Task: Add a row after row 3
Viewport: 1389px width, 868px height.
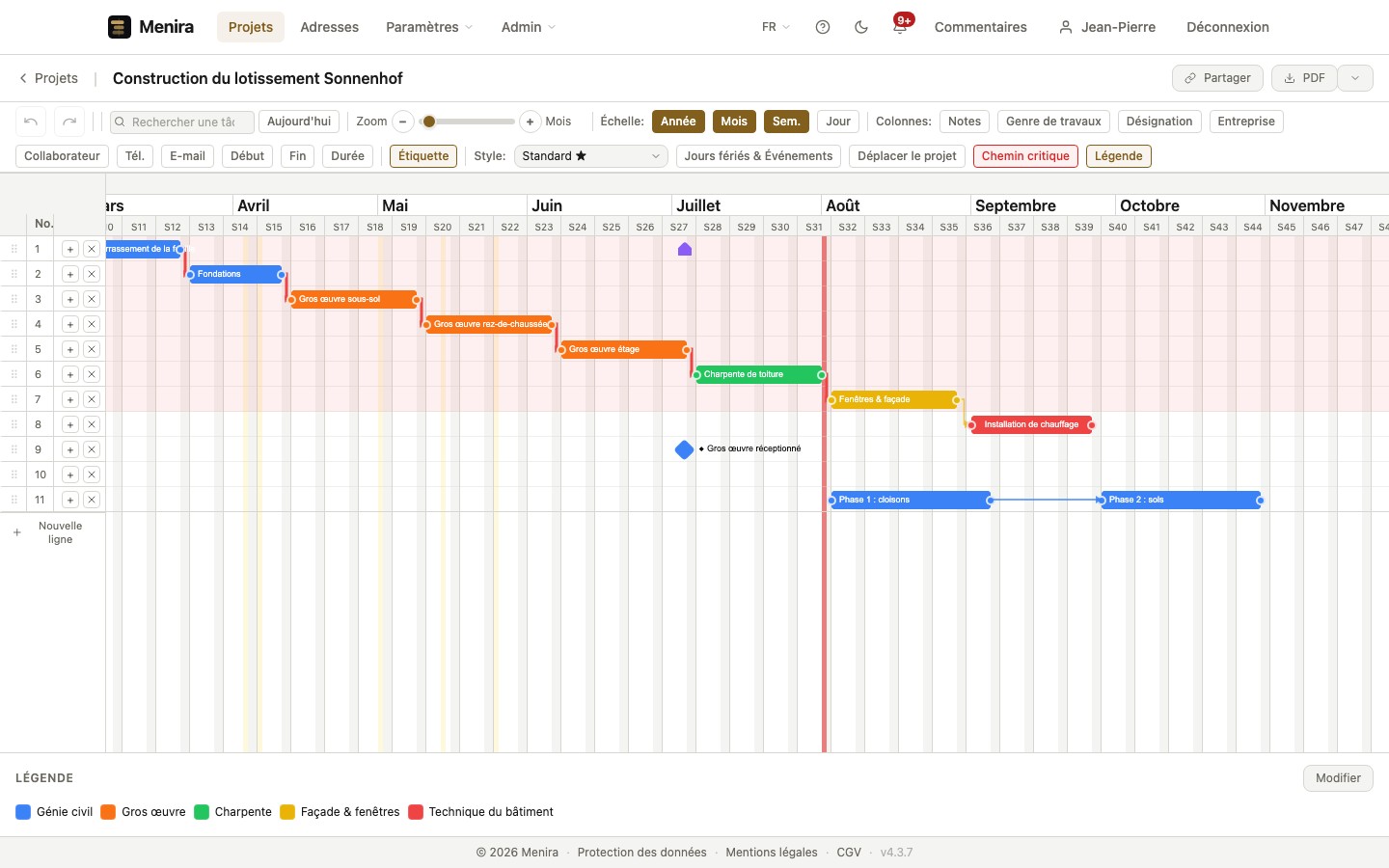Action: [70, 299]
